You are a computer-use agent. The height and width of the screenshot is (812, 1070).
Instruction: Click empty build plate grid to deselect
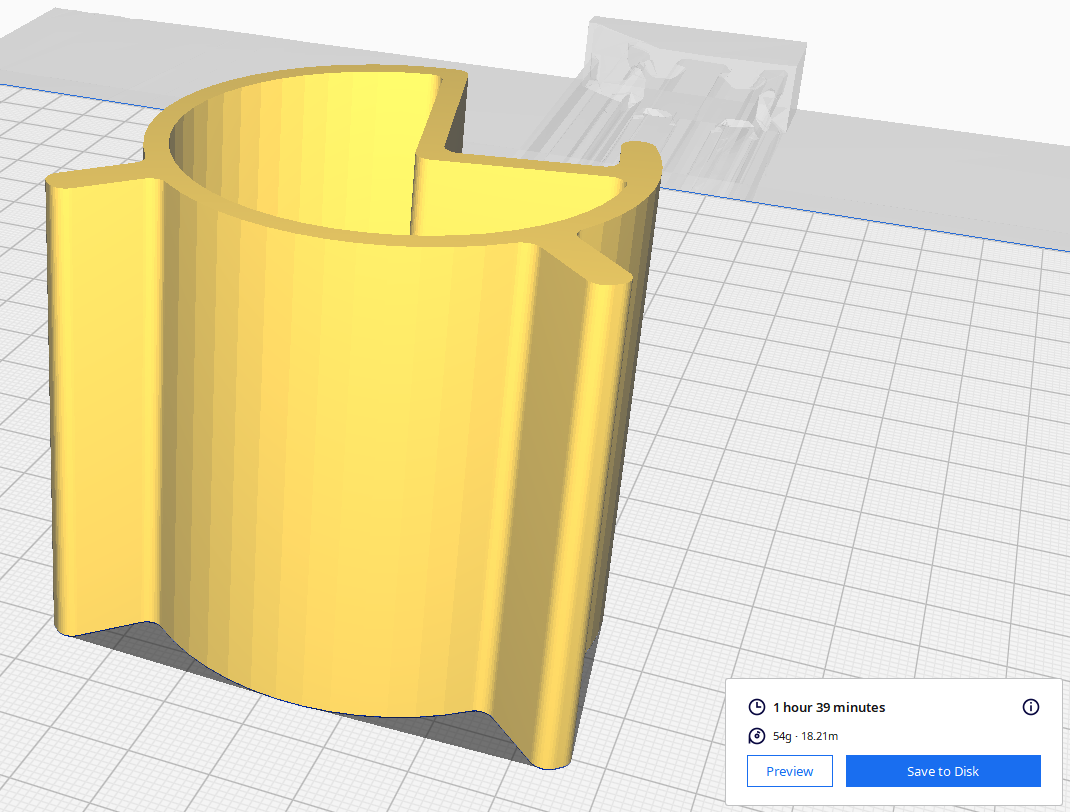(x=850, y=450)
